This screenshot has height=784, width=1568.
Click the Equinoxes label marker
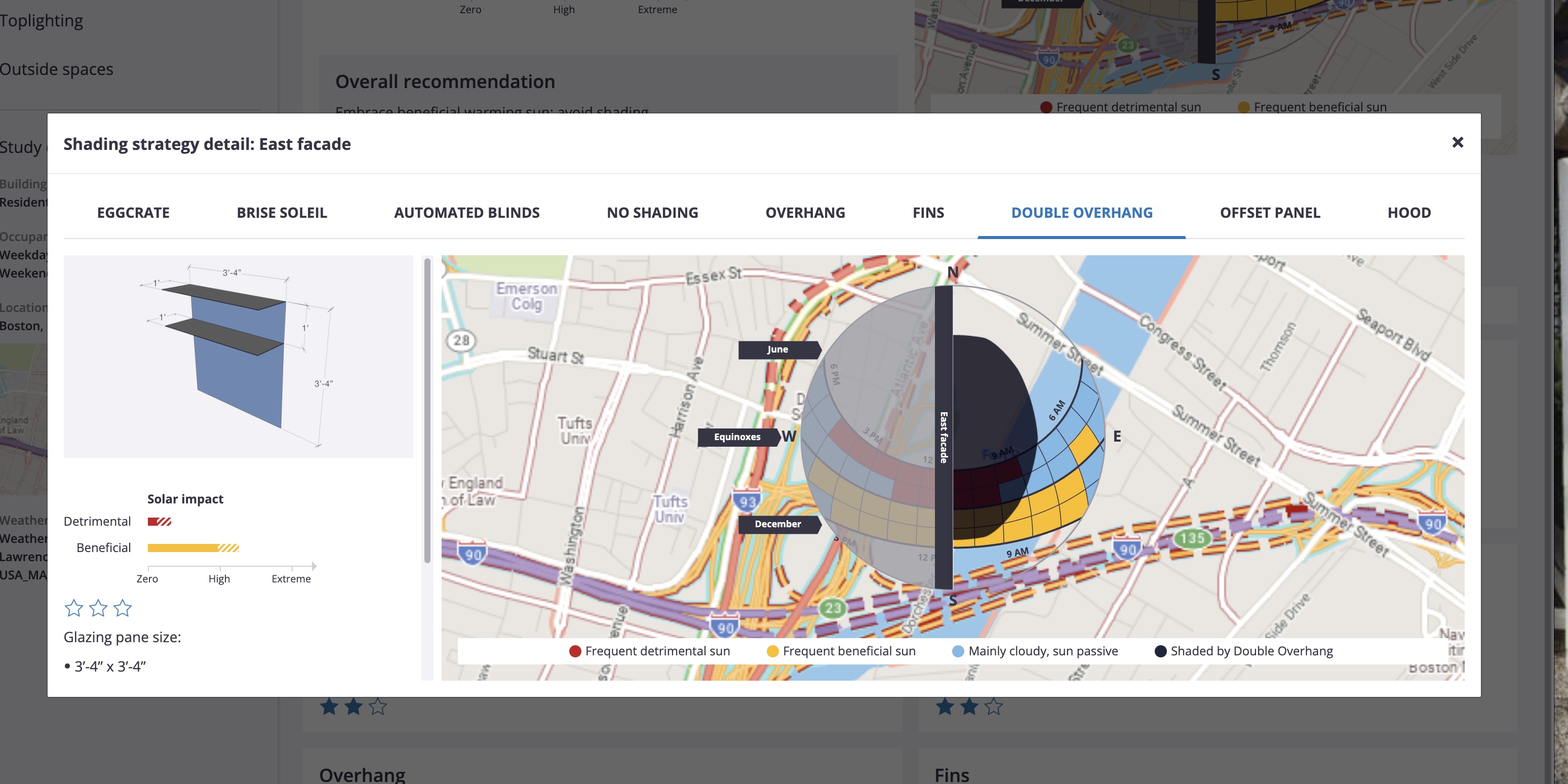(737, 437)
